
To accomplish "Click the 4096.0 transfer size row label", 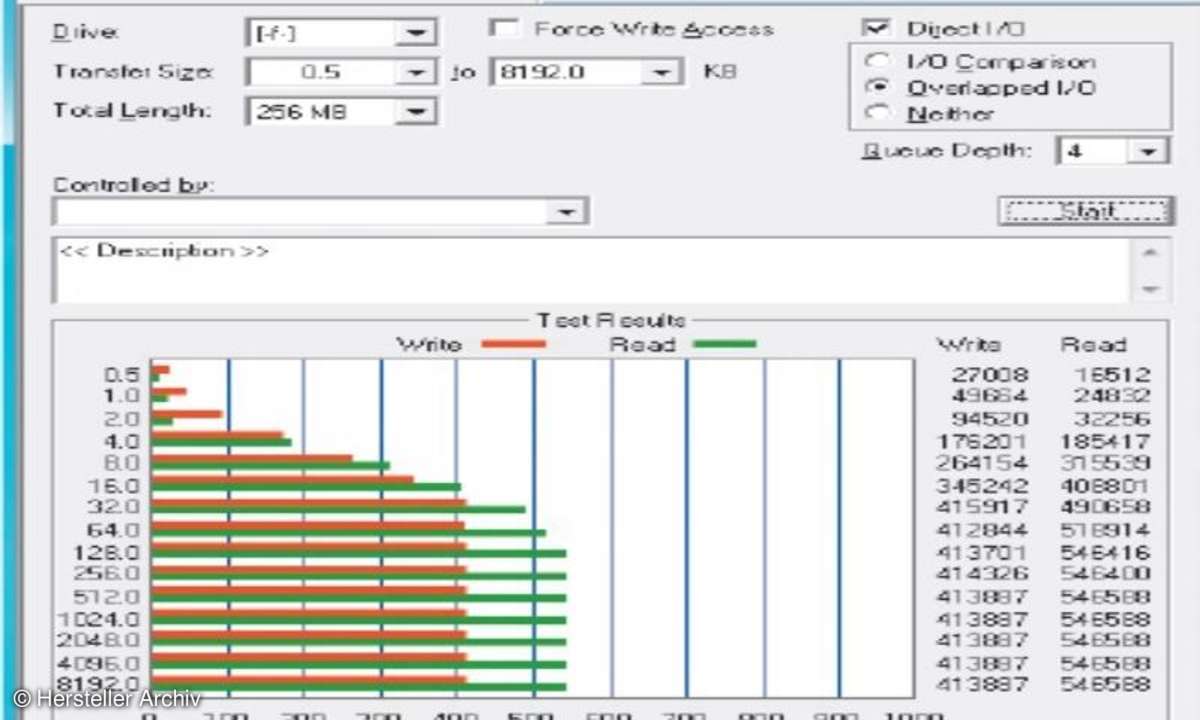I will click(x=101, y=663).
